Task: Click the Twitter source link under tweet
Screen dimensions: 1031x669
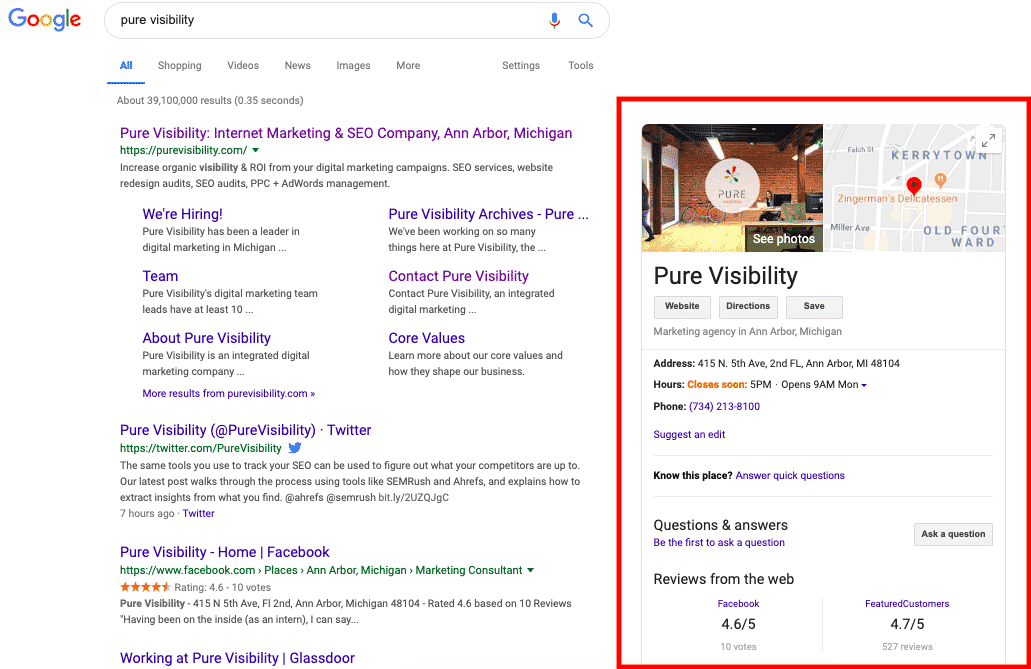Action: (x=199, y=514)
